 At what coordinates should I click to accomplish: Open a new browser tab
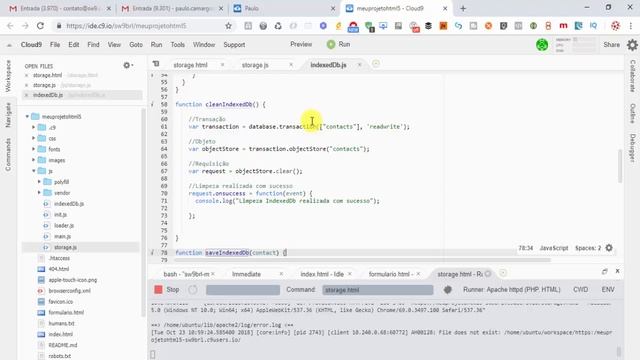coord(463,8)
